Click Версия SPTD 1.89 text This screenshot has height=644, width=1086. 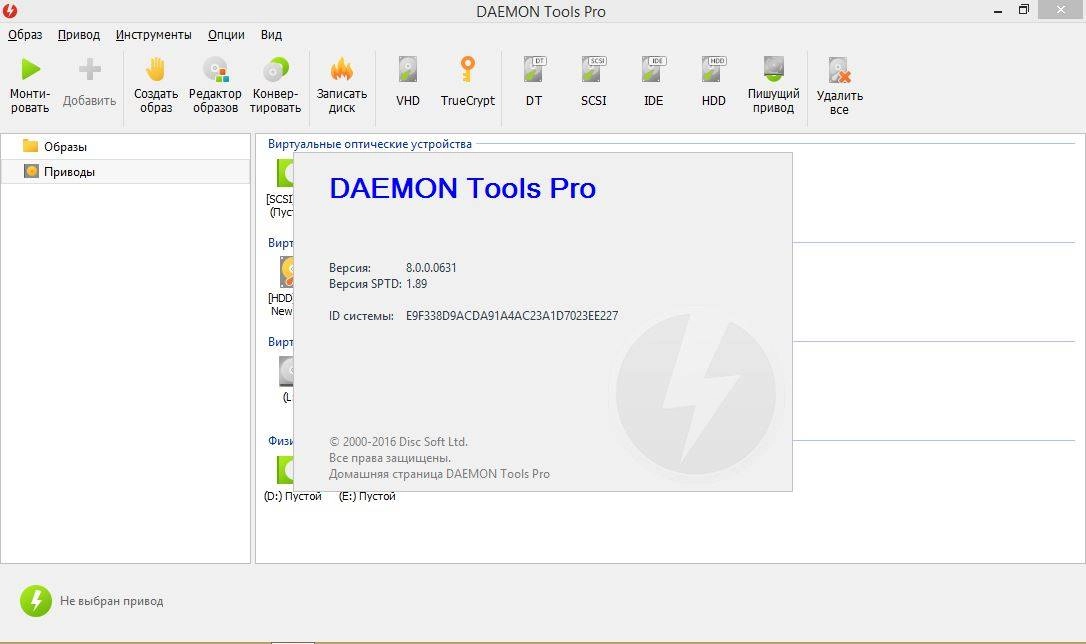point(377,284)
